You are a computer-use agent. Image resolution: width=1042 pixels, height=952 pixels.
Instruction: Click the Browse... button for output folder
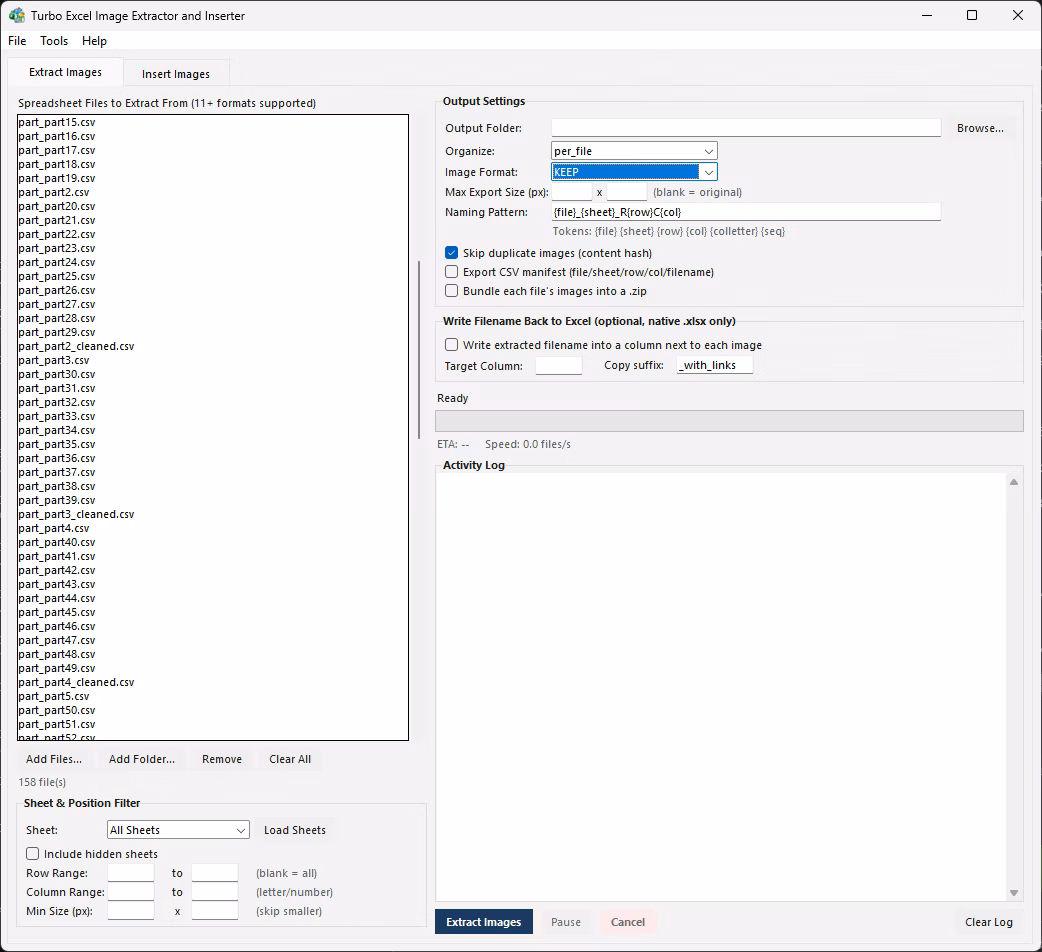click(x=980, y=128)
